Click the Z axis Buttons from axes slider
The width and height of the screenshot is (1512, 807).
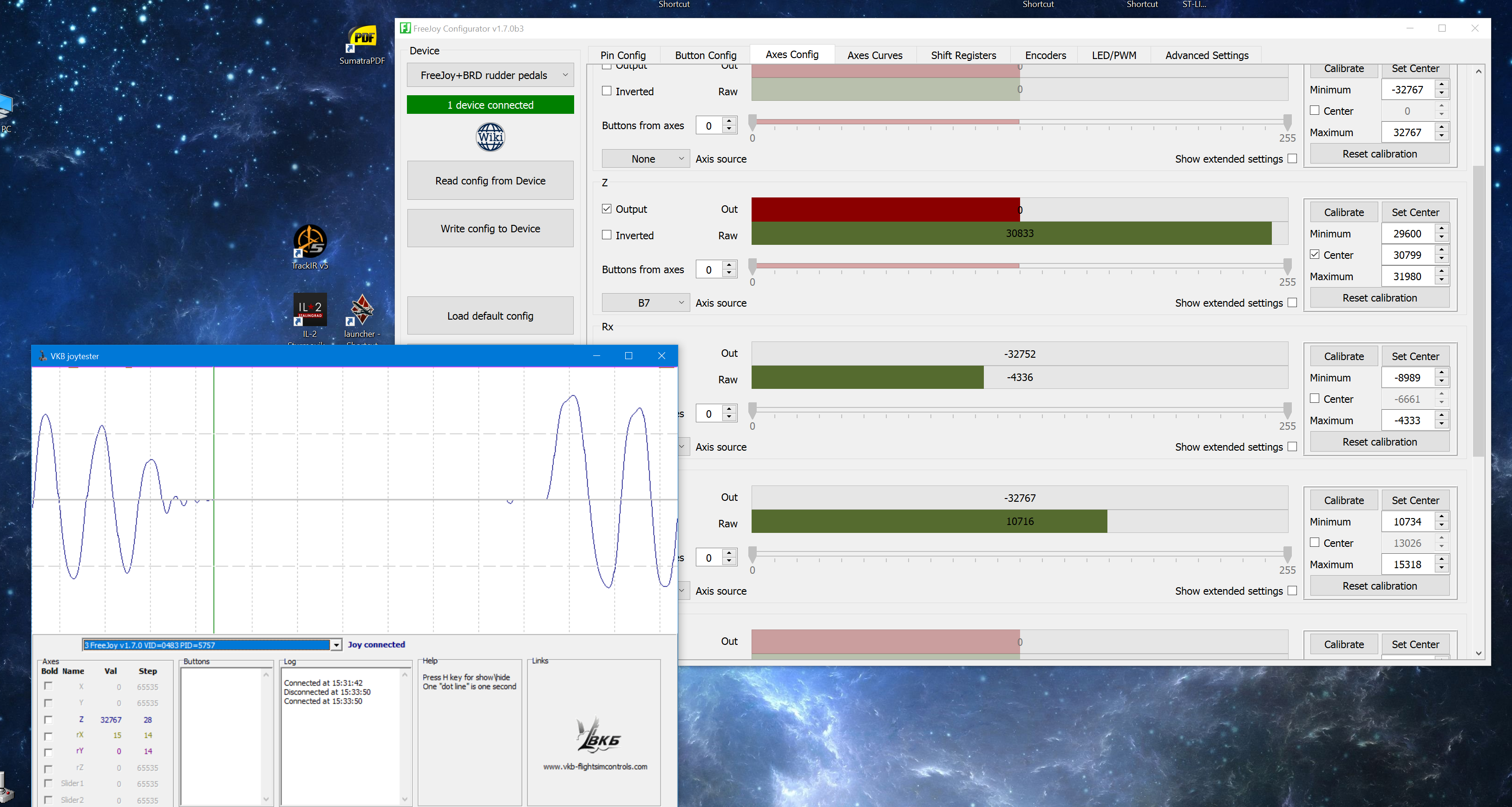point(1020,266)
